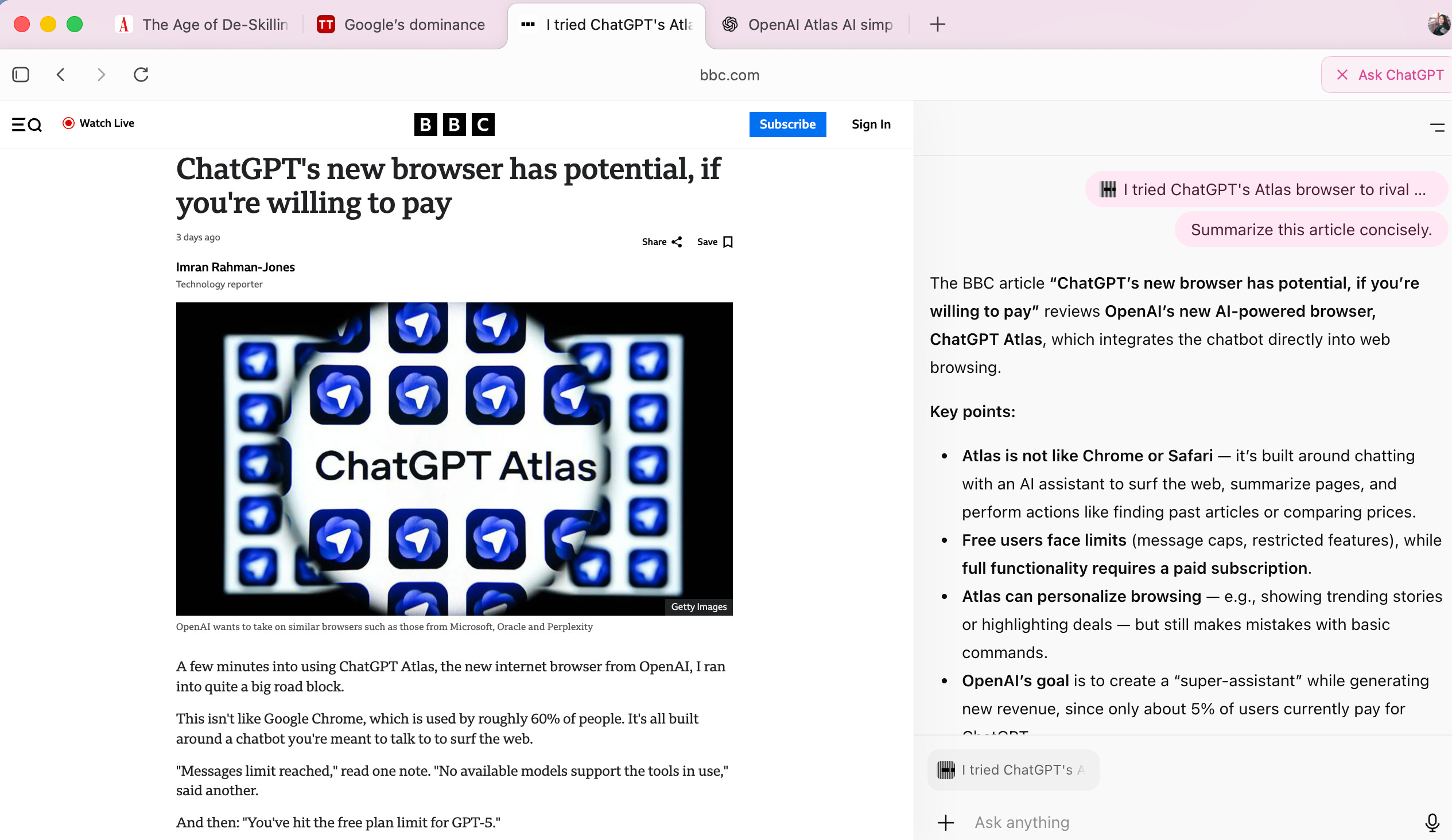Click the forward navigation arrow
1452x840 pixels.
click(x=102, y=75)
